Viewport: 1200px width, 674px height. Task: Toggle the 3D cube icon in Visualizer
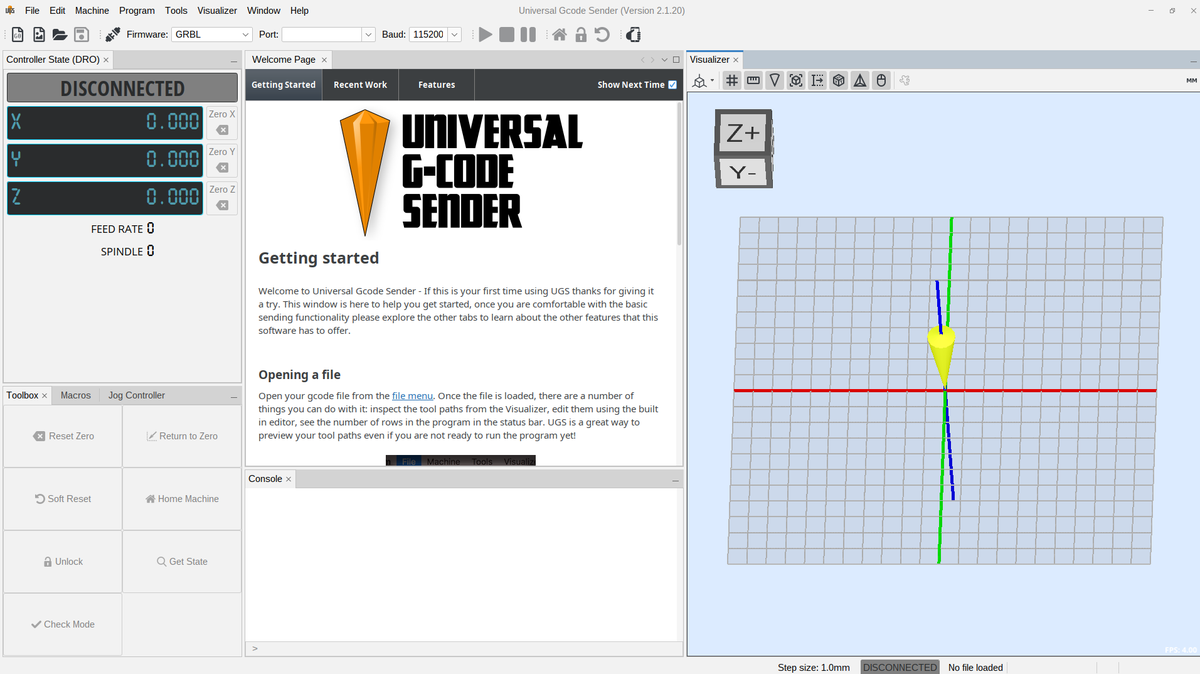tap(838, 80)
